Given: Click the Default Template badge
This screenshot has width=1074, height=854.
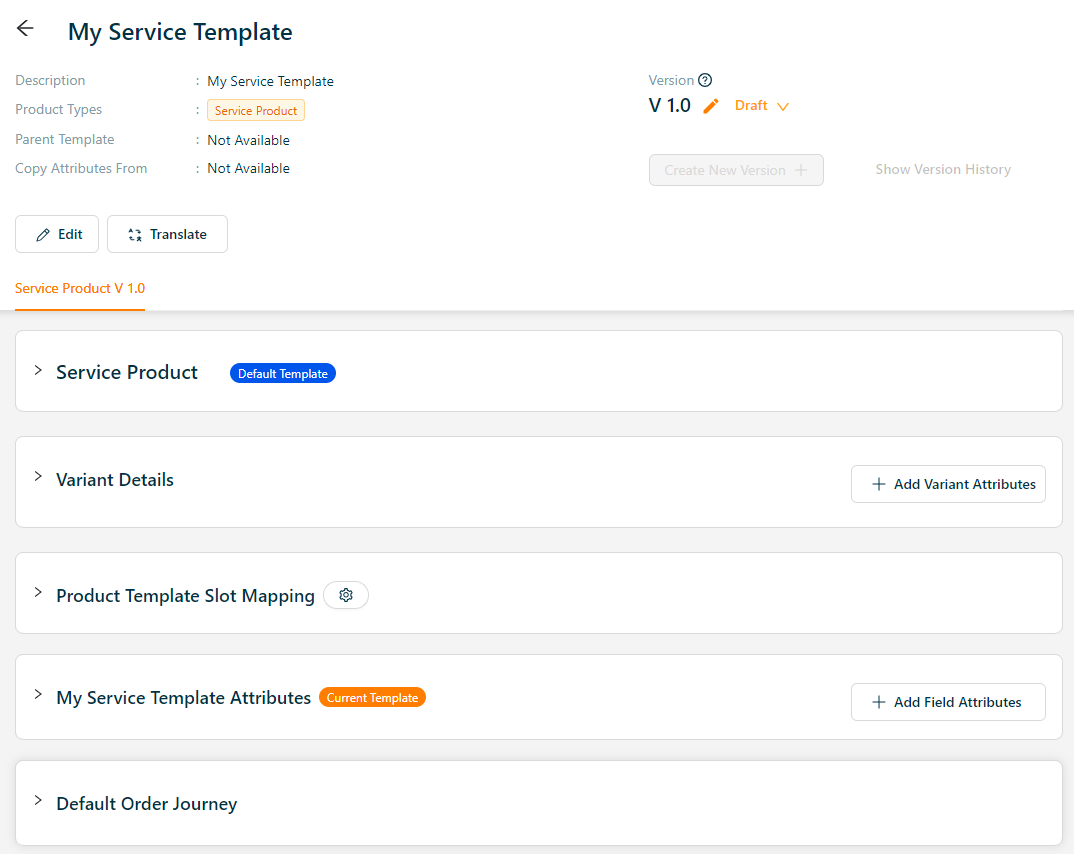Looking at the screenshot, I should click(x=283, y=373).
